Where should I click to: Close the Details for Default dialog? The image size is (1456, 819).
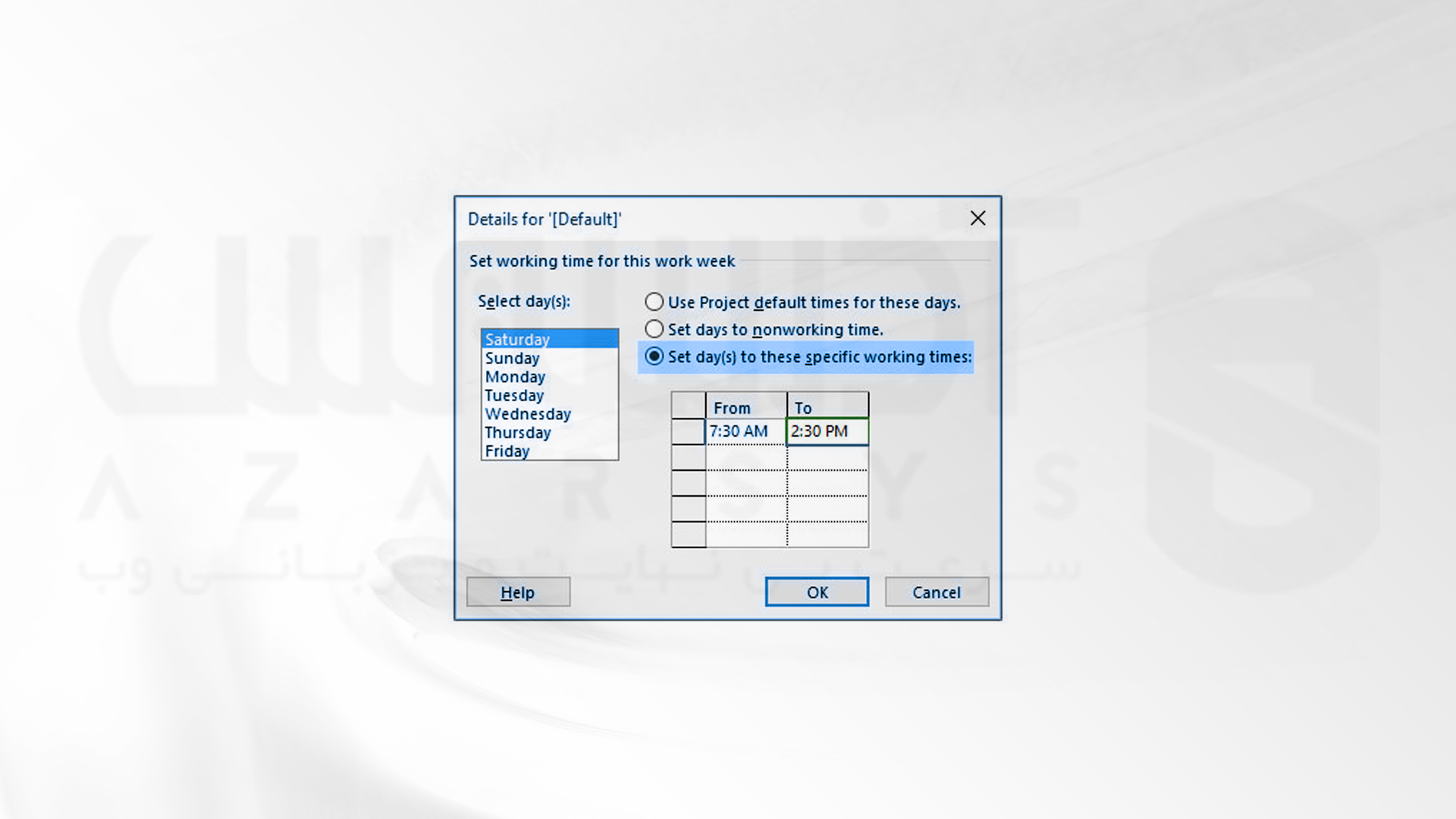click(977, 218)
